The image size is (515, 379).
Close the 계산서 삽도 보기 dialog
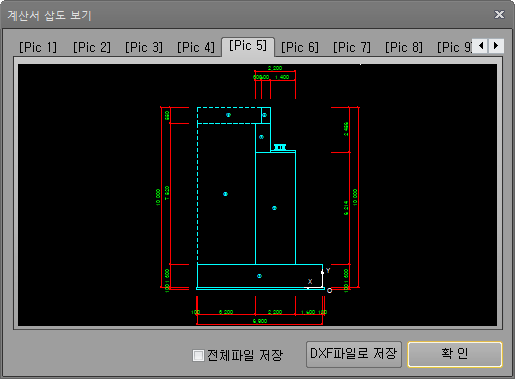point(499,14)
